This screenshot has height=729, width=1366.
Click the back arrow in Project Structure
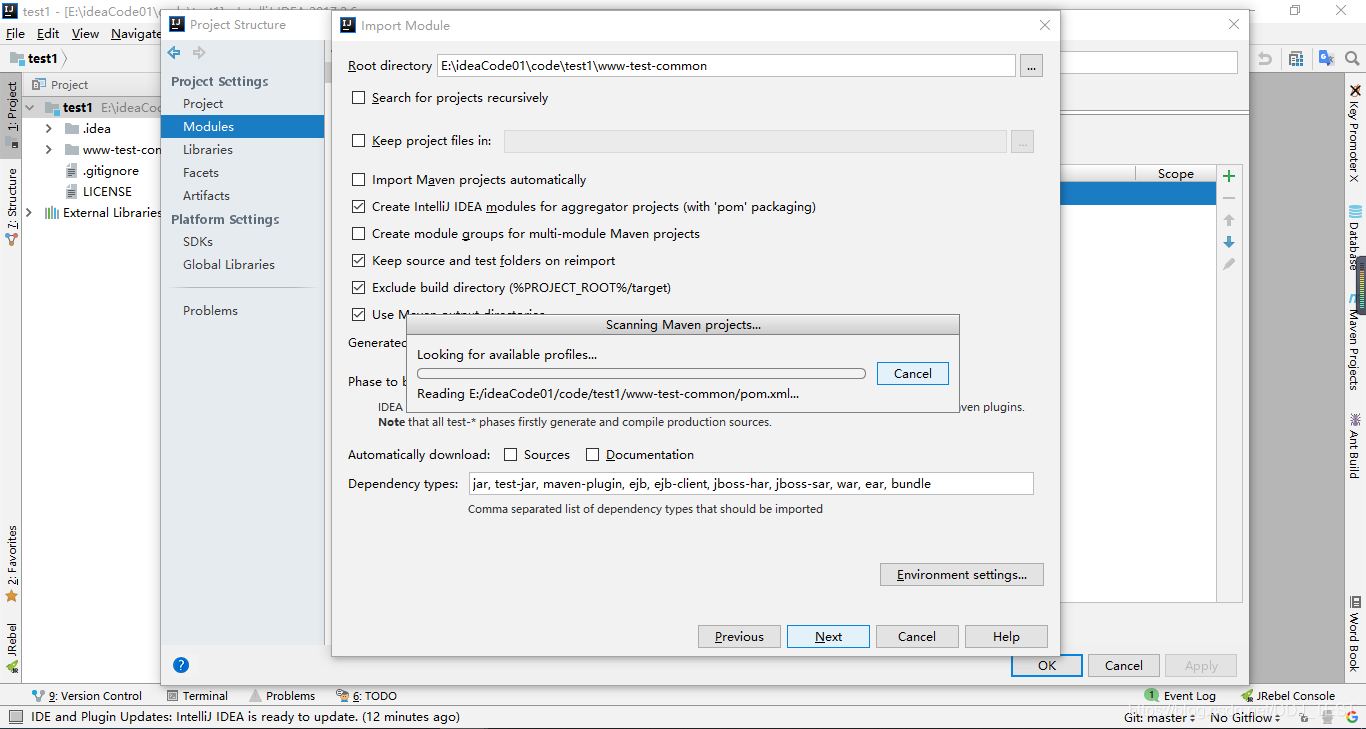pos(175,53)
